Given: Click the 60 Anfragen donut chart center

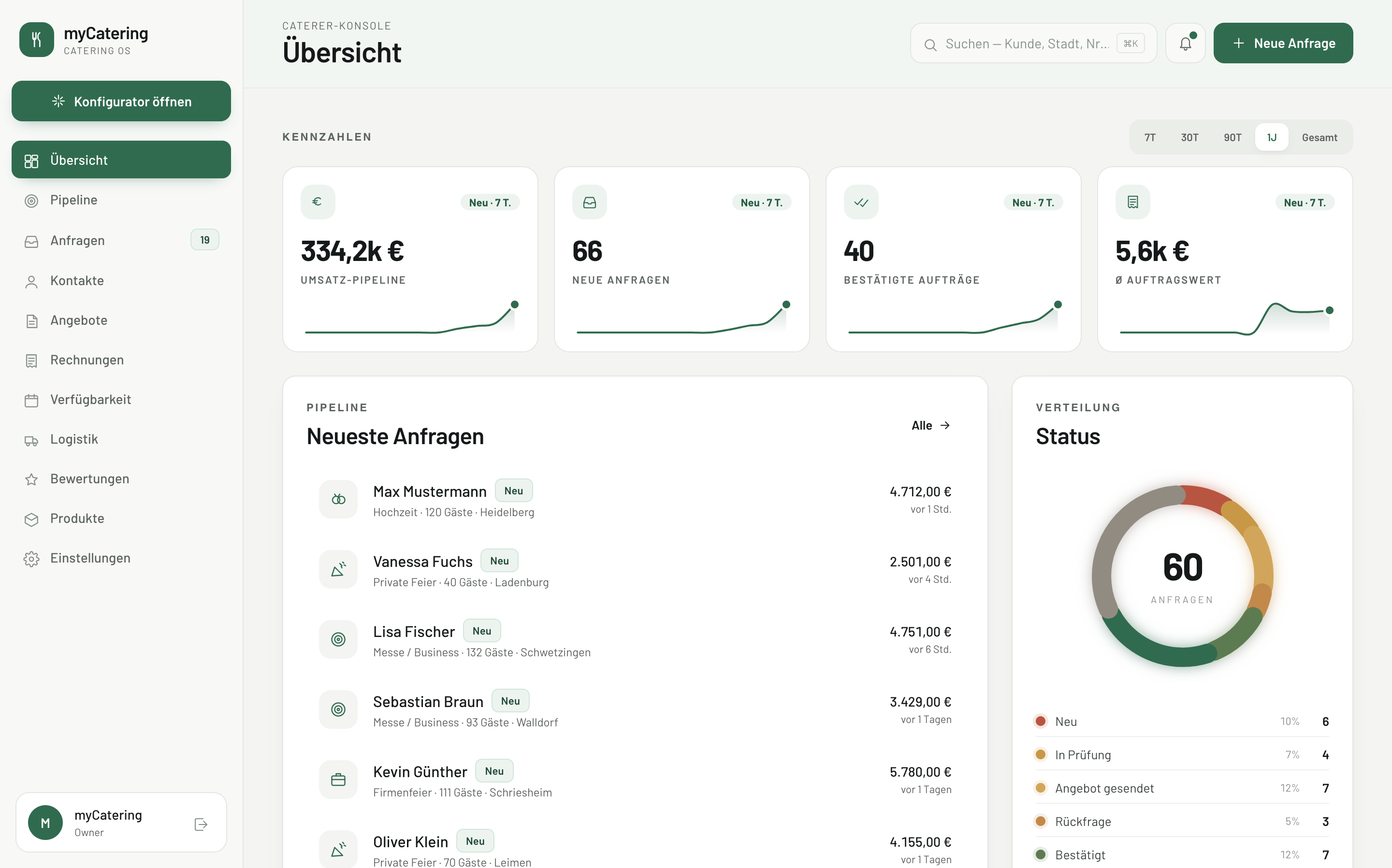Looking at the screenshot, I should click(x=1182, y=576).
